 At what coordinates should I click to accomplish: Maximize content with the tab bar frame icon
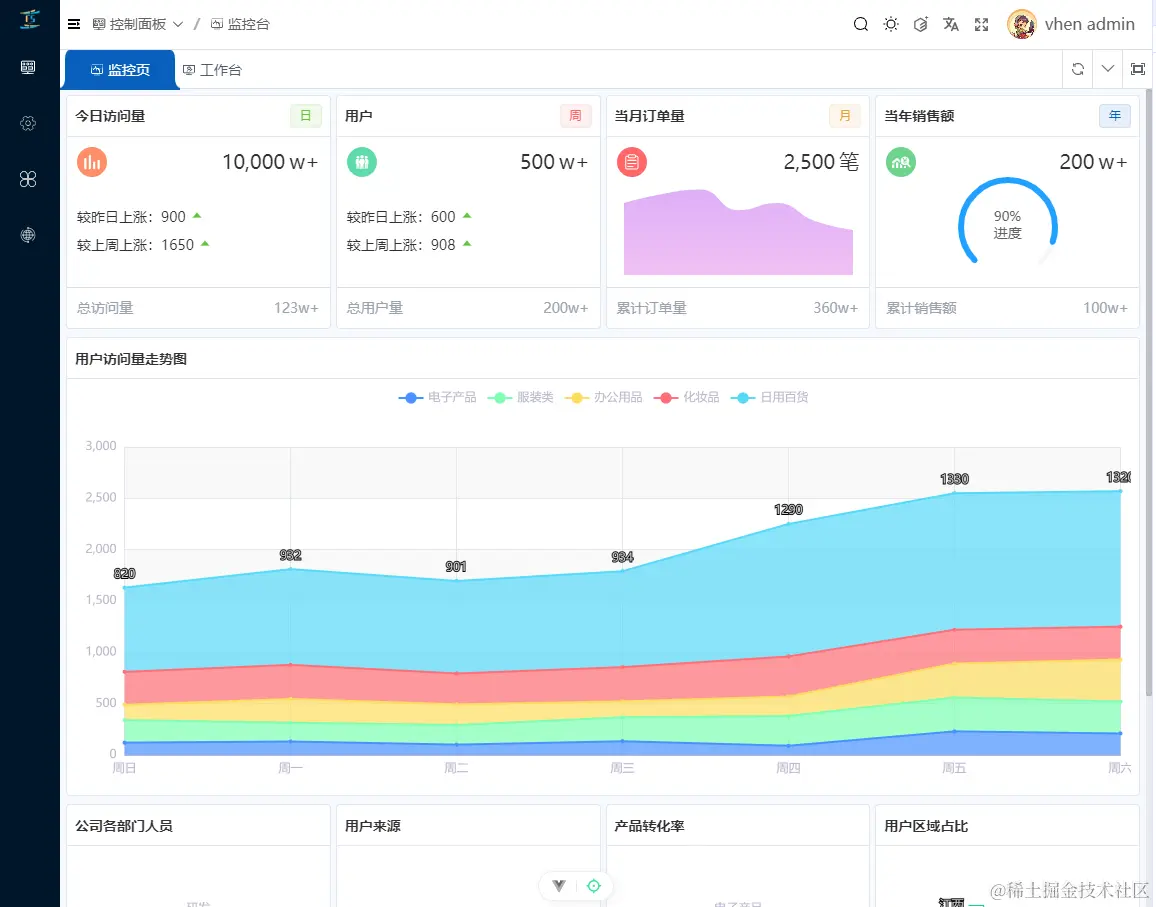[x=1138, y=69]
